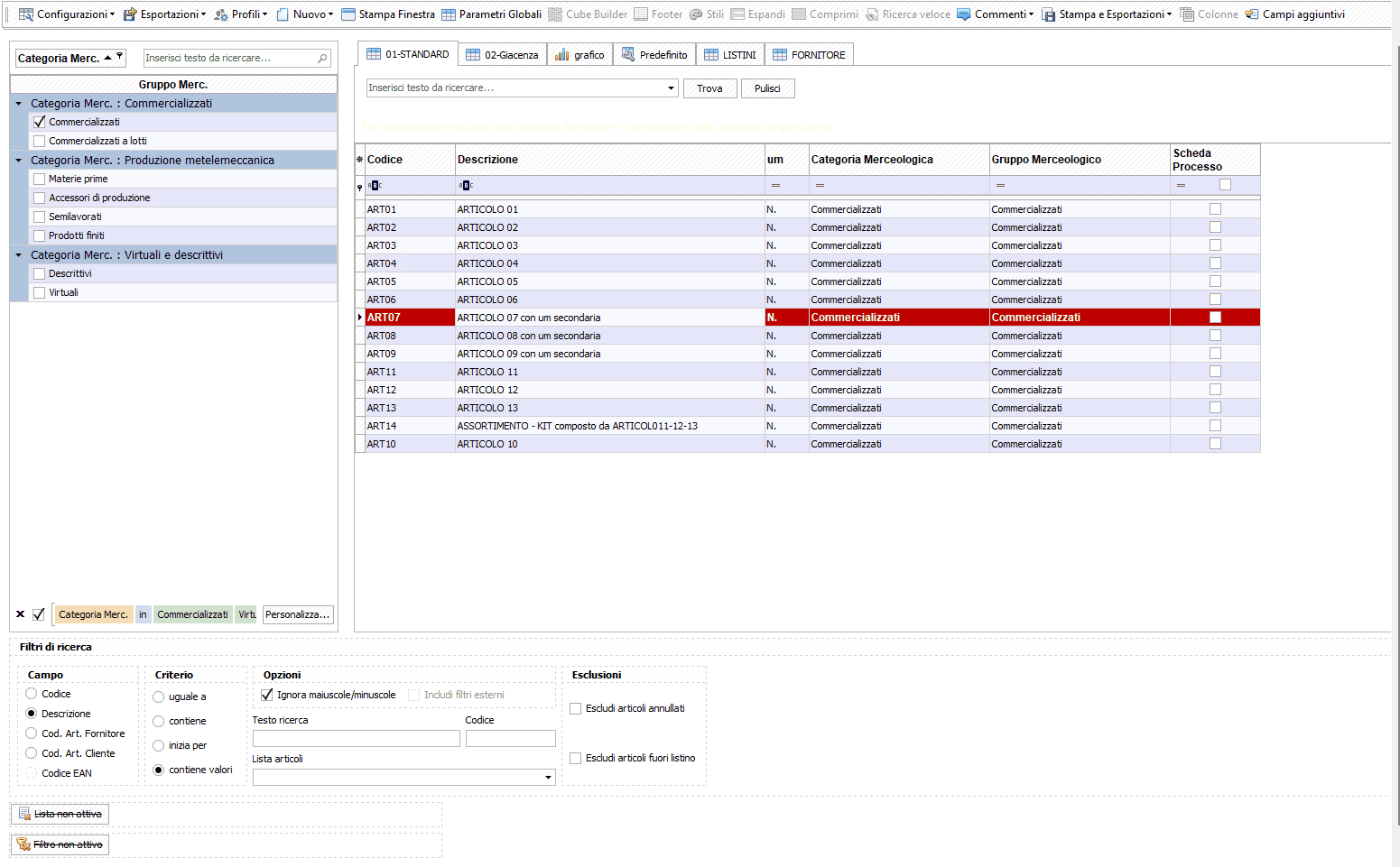1400x867 pixels.
Task: Click the Stili toolbar item
Action: (706, 14)
